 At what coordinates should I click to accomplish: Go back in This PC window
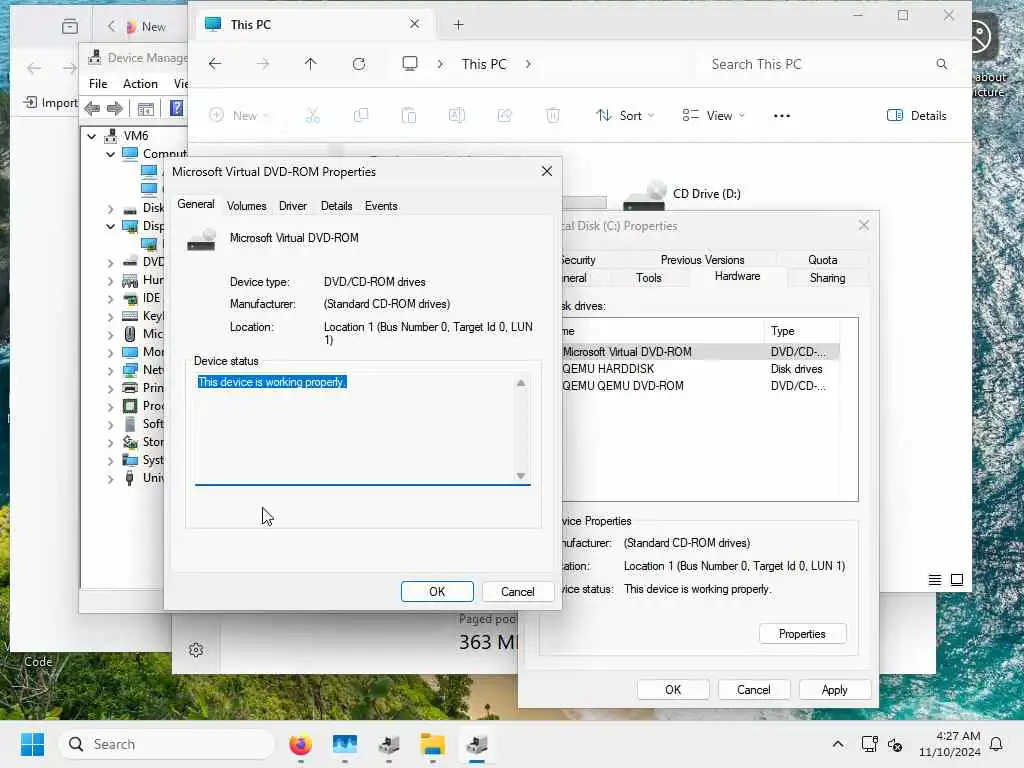pos(215,64)
